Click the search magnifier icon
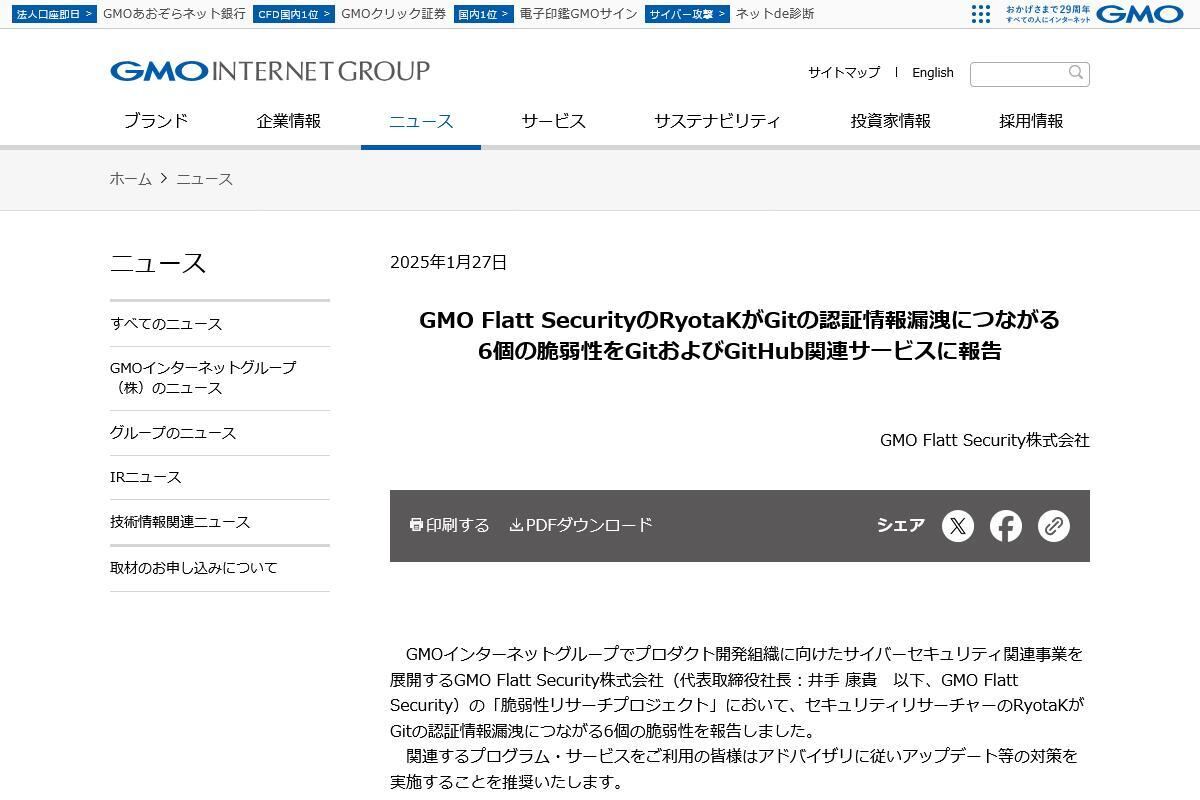The width and height of the screenshot is (1200, 800). click(x=1076, y=73)
